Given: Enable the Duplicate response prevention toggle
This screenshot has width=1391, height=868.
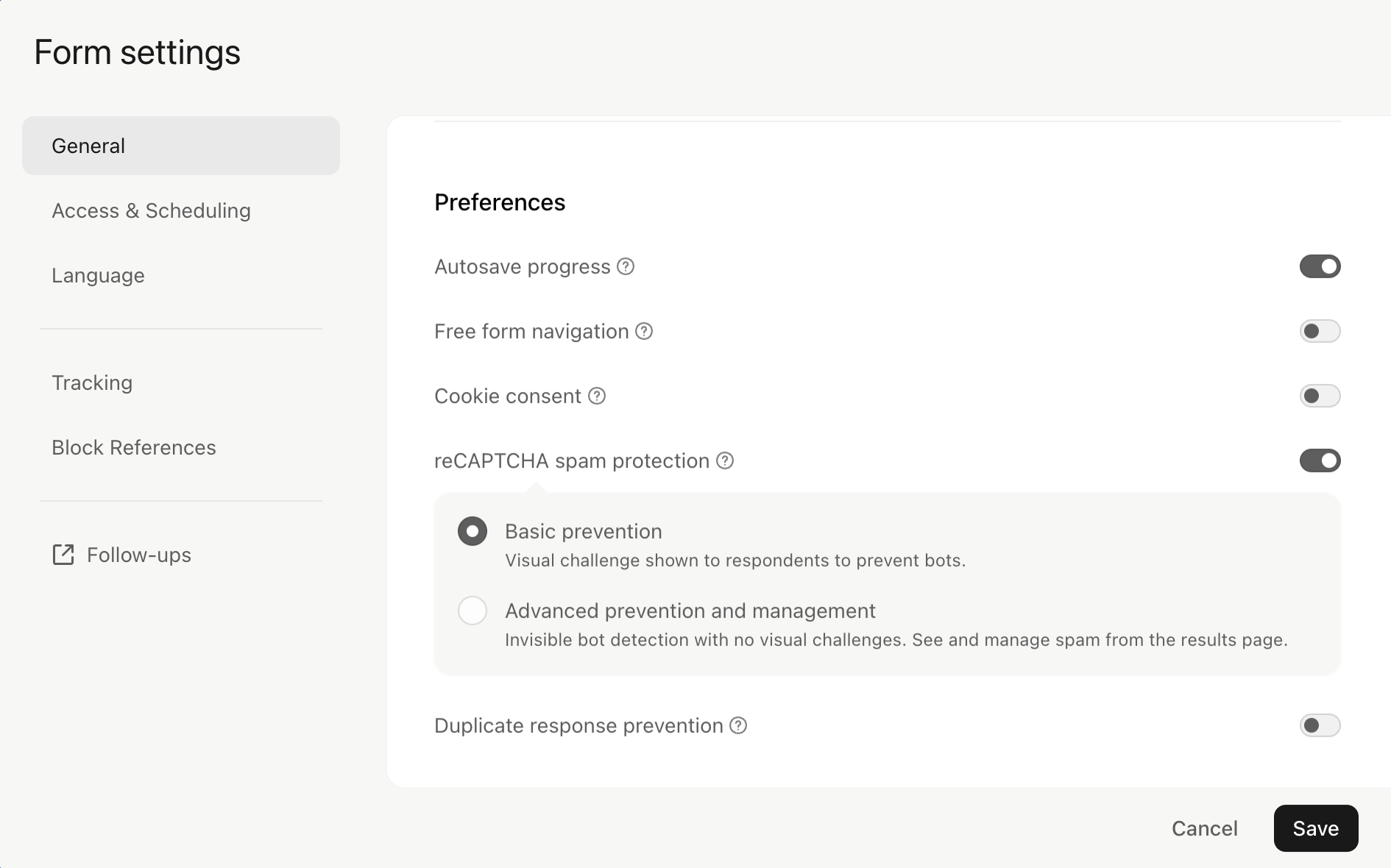Looking at the screenshot, I should pos(1320,725).
